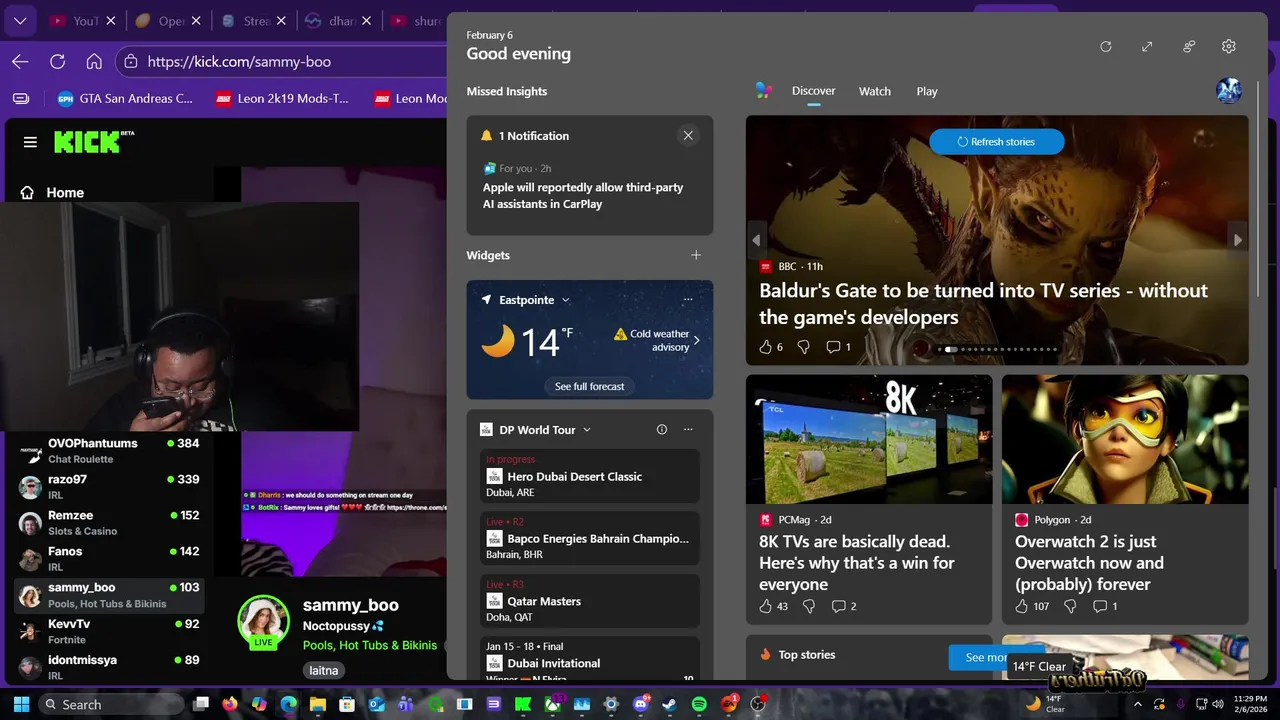Viewport: 1280px width, 720px height.
Task: Open Fanos channel in sidebar
Action: click(109, 558)
